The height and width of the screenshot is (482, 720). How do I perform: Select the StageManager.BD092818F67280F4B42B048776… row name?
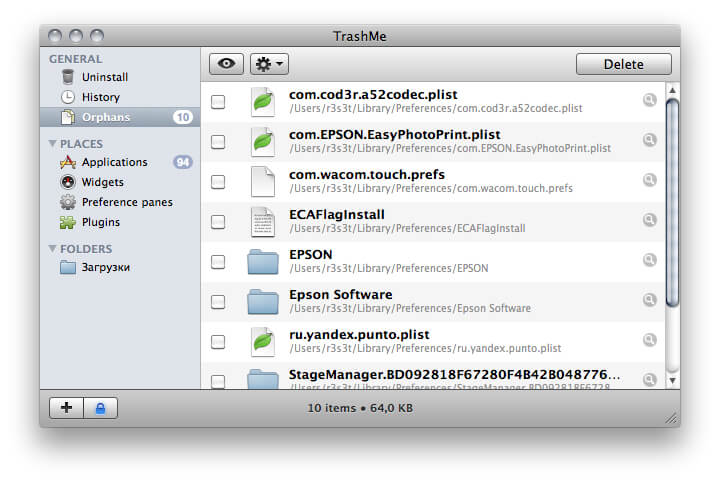(x=454, y=375)
